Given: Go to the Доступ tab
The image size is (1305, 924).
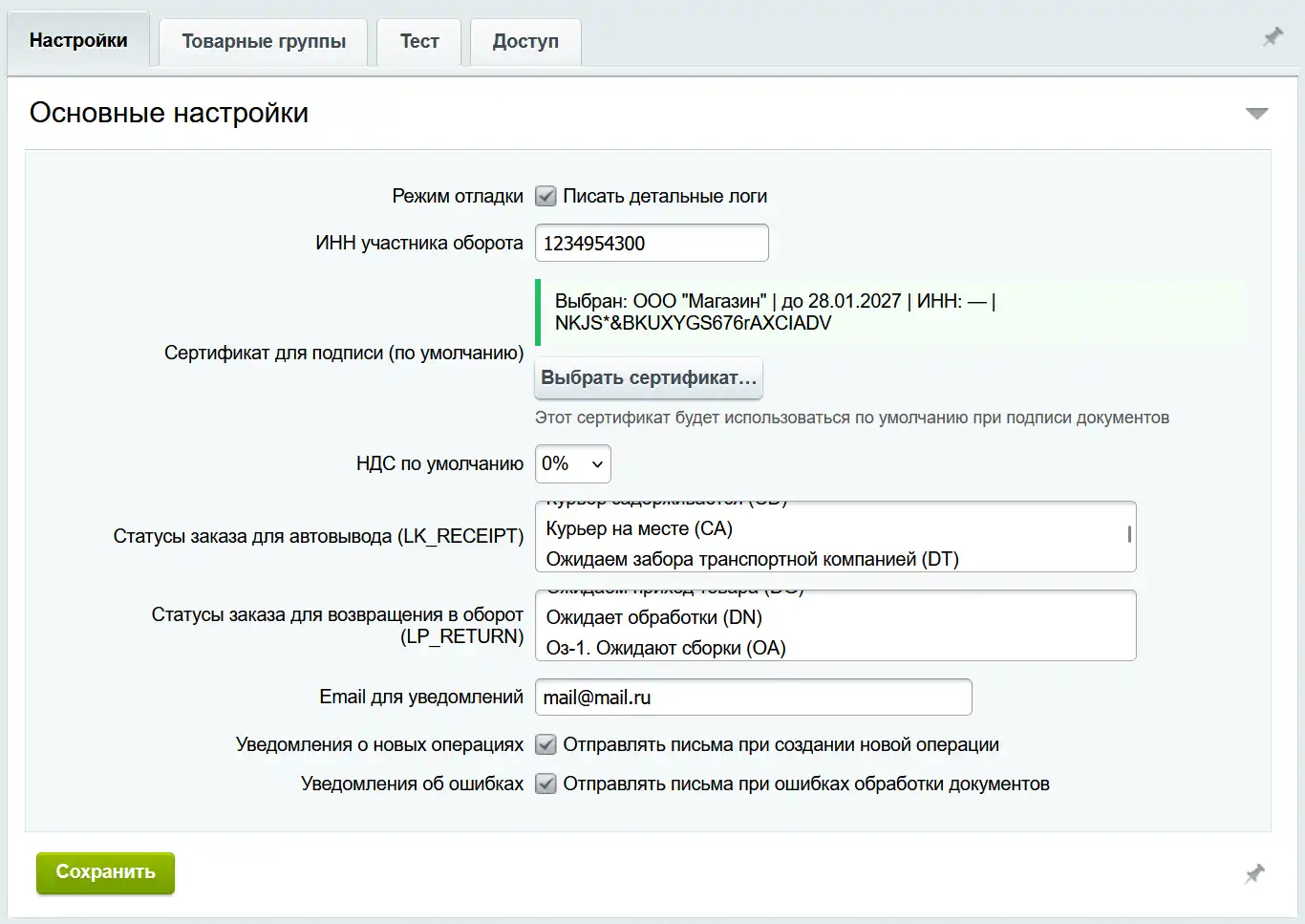Looking at the screenshot, I should click(525, 41).
